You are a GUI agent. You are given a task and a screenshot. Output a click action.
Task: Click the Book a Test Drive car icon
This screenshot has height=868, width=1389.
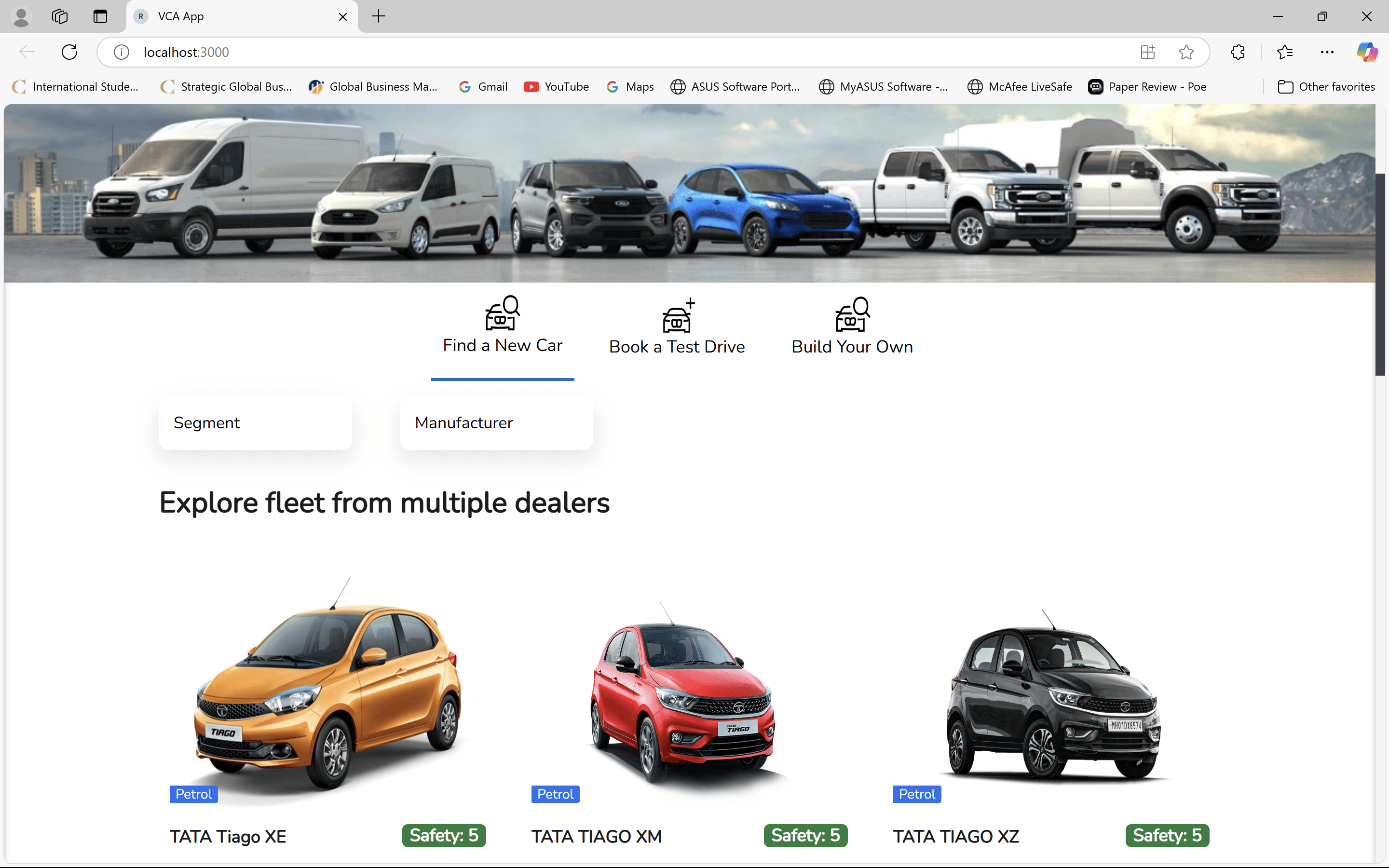pyautogui.click(x=678, y=315)
